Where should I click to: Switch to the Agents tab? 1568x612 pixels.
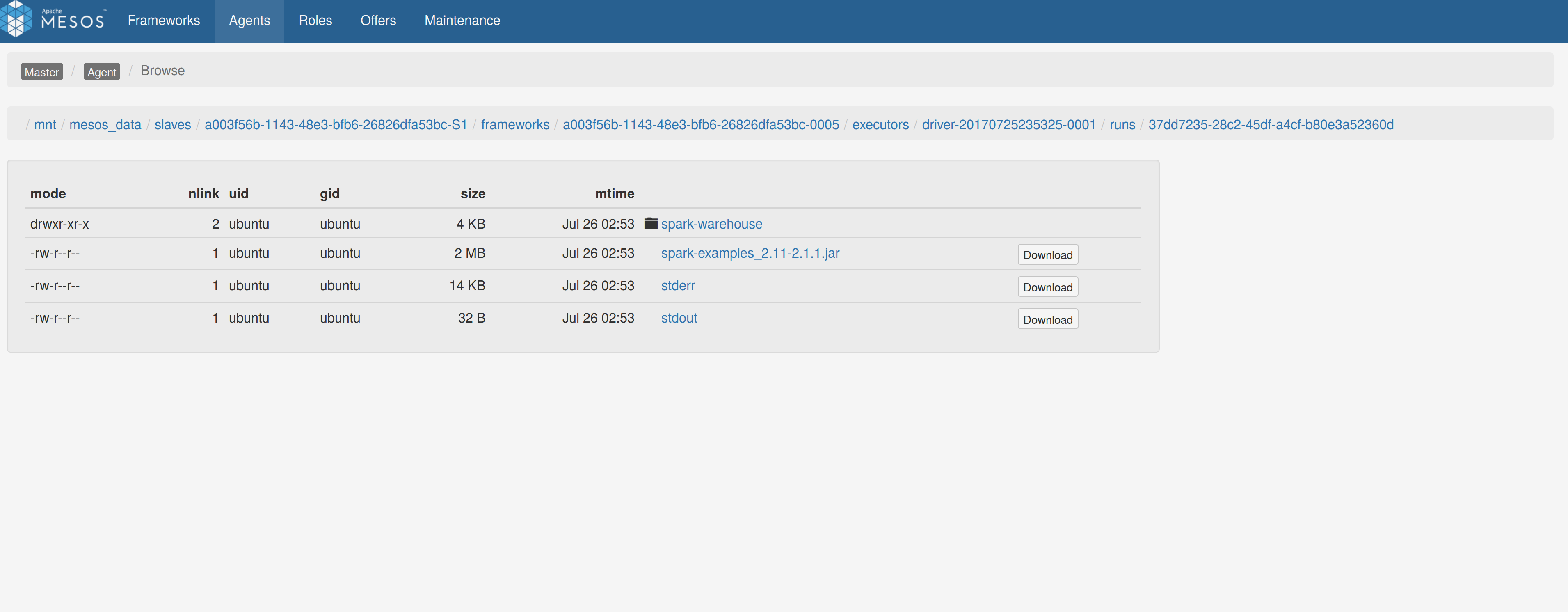(x=249, y=21)
